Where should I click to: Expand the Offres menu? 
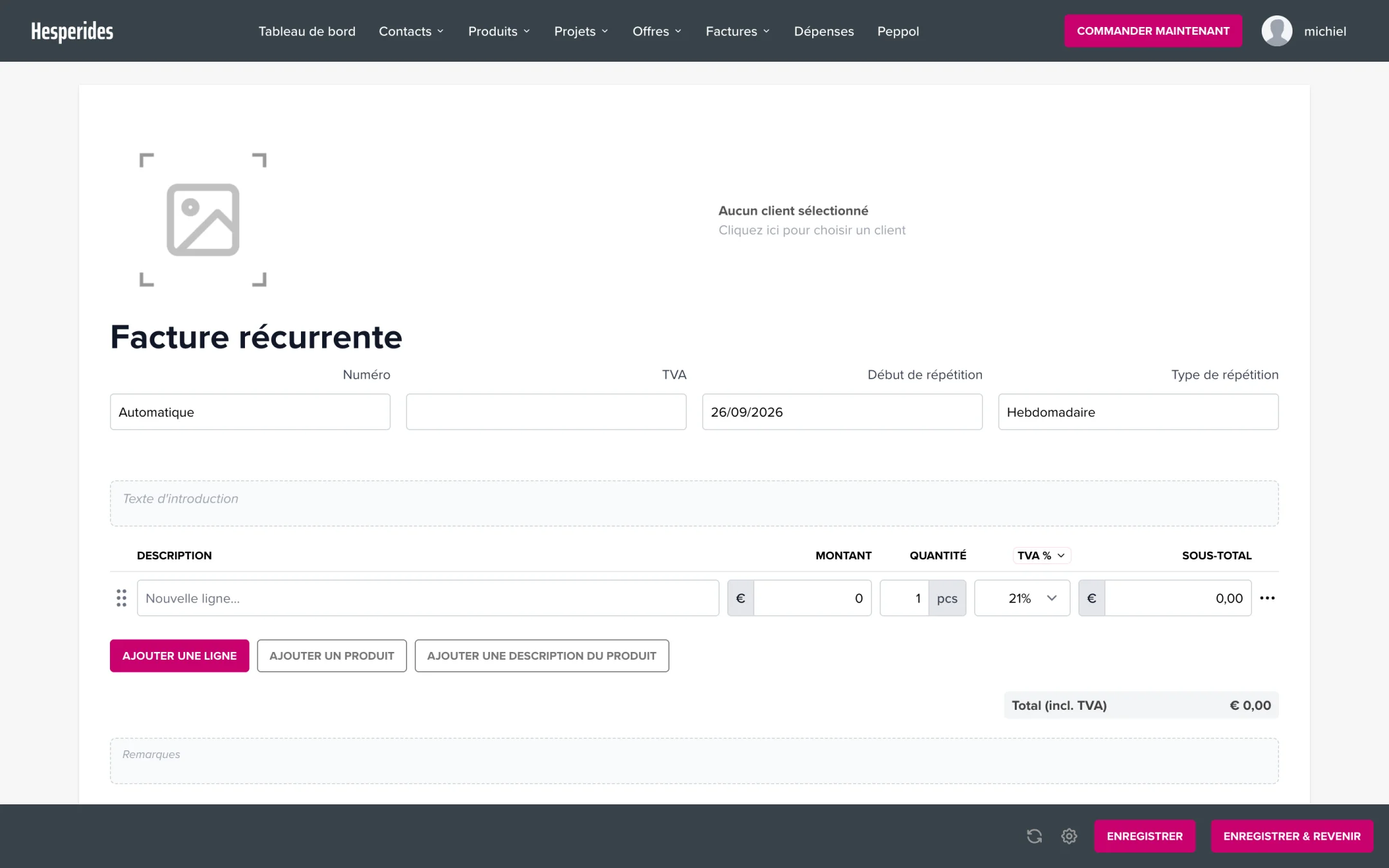pos(657,31)
